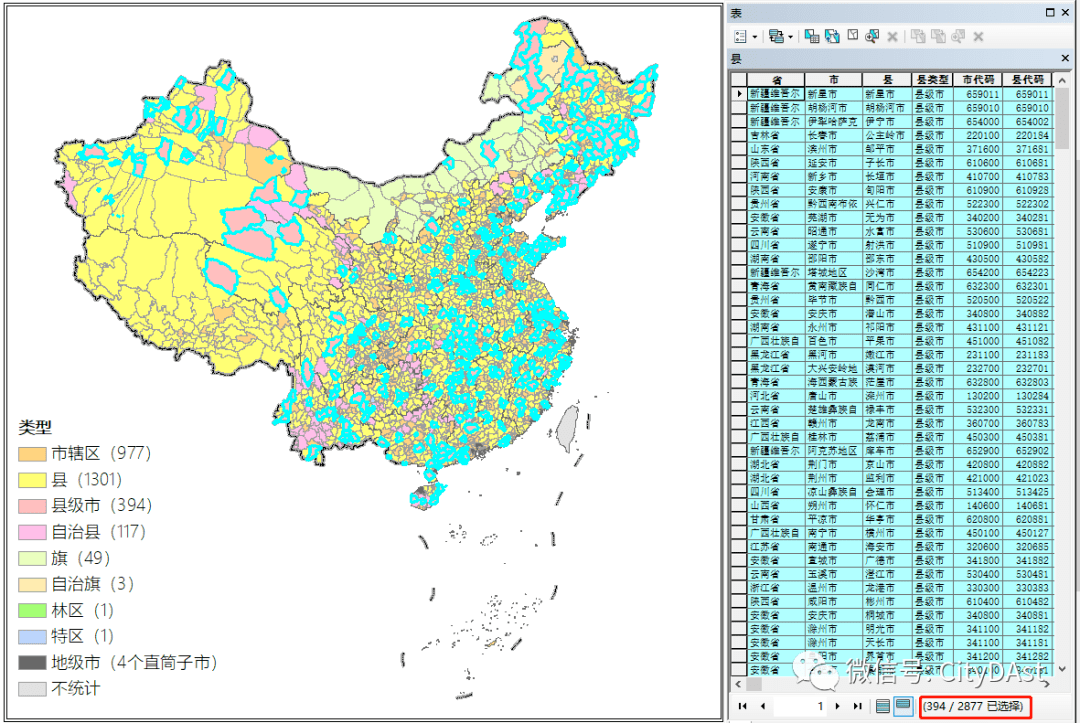Image resolution: width=1080 pixels, height=723 pixels.
Task: Click the 市代码 column header
Action: 978,80
